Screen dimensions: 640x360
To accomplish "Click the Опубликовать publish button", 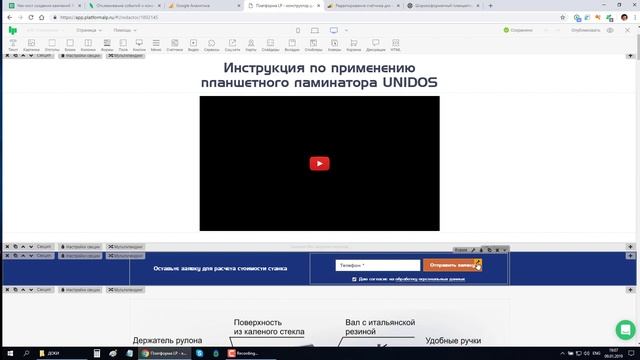I will (586, 30).
